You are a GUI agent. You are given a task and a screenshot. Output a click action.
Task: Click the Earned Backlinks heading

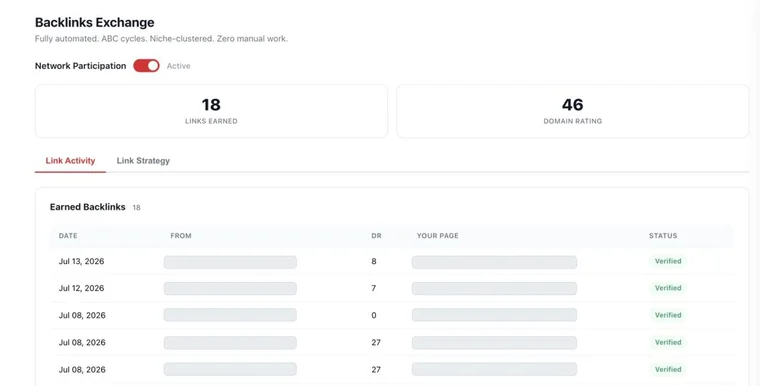point(88,207)
